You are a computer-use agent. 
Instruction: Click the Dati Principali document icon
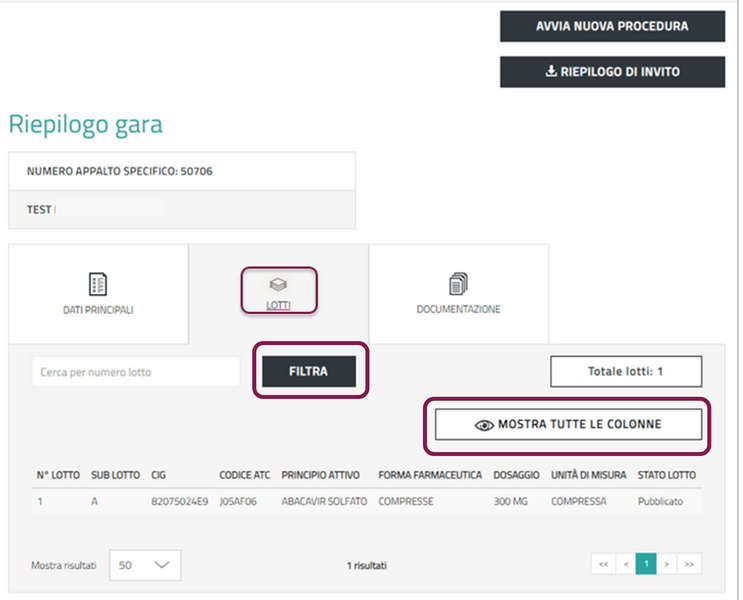(98, 283)
